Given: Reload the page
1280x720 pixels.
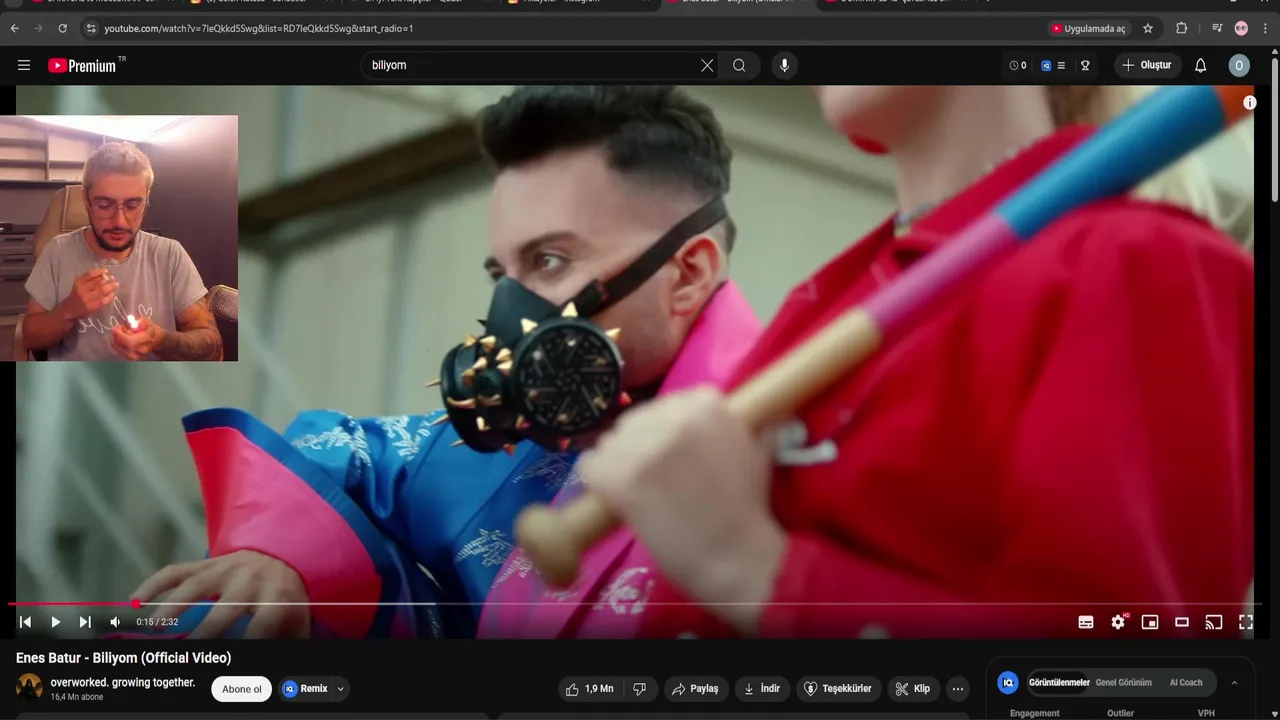Looking at the screenshot, I should pos(62,28).
